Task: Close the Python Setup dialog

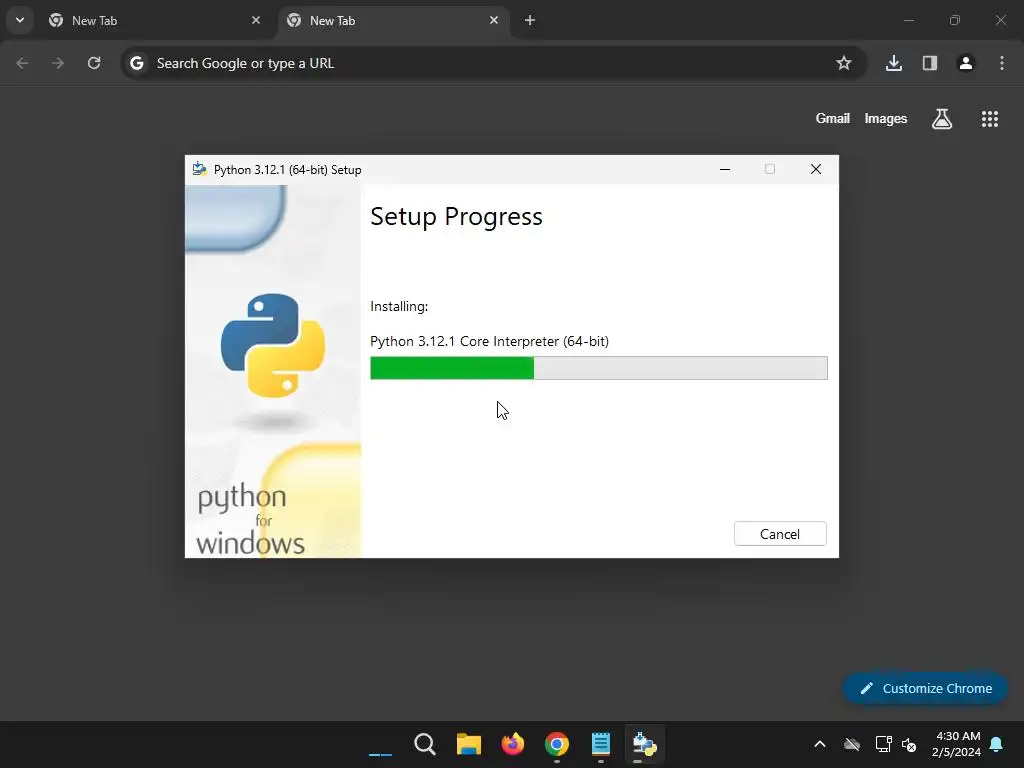Action: (816, 169)
